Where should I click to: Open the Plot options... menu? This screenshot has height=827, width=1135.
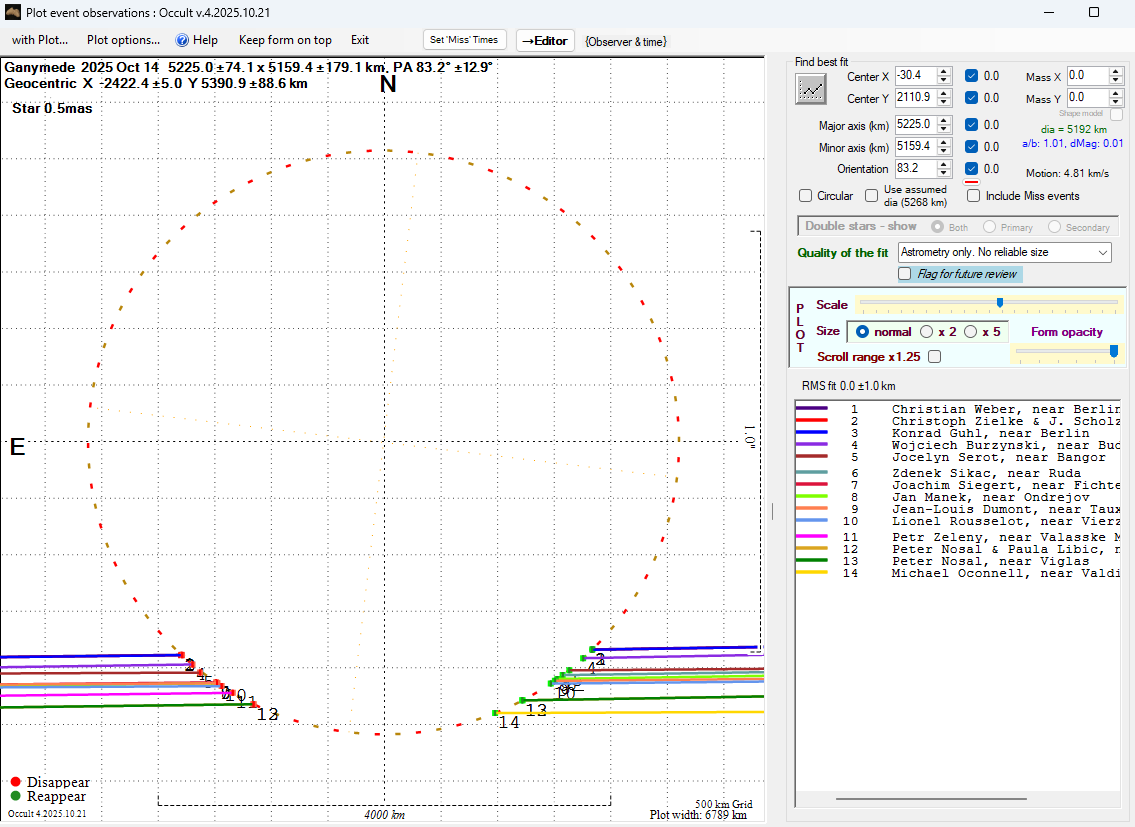(x=123, y=40)
